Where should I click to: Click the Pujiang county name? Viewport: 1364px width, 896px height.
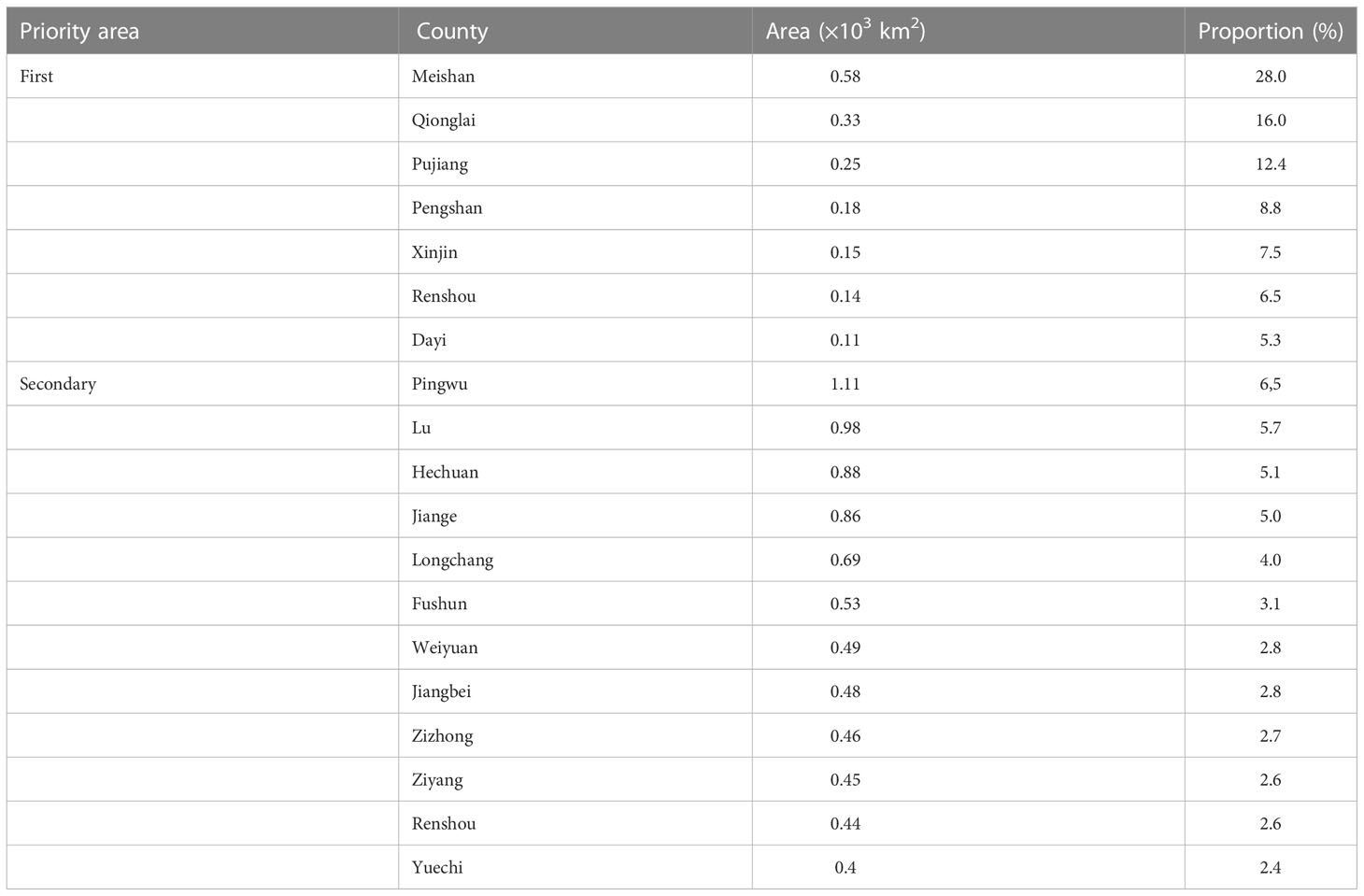coord(440,164)
